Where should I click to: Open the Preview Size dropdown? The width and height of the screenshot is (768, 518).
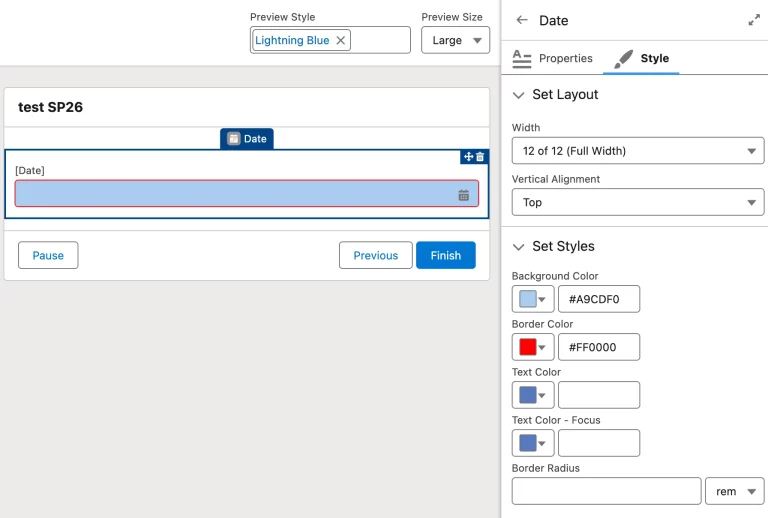pos(455,40)
